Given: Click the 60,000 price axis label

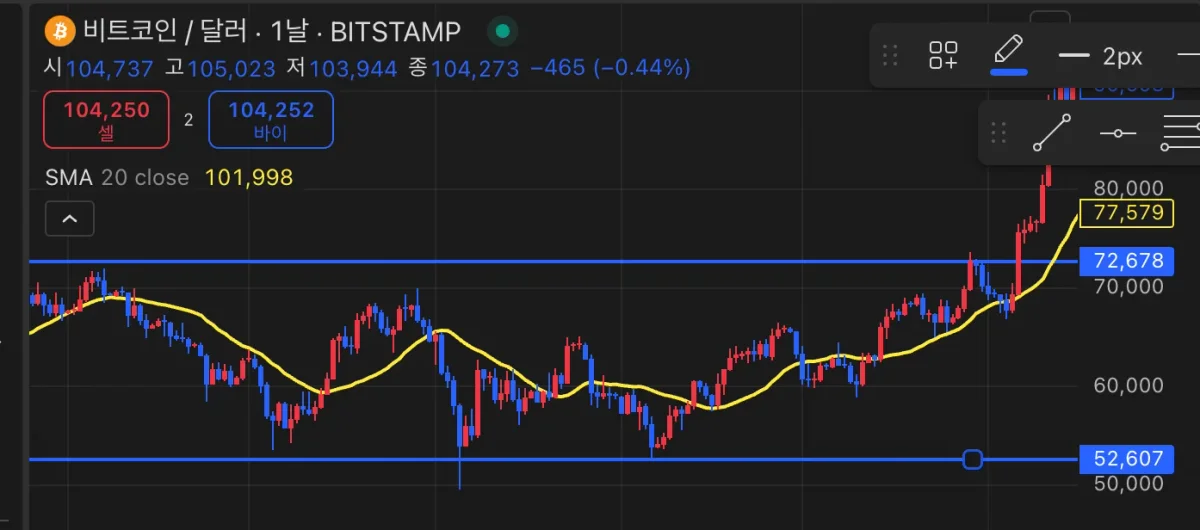Looking at the screenshot, I should [x=1129, y=385].
